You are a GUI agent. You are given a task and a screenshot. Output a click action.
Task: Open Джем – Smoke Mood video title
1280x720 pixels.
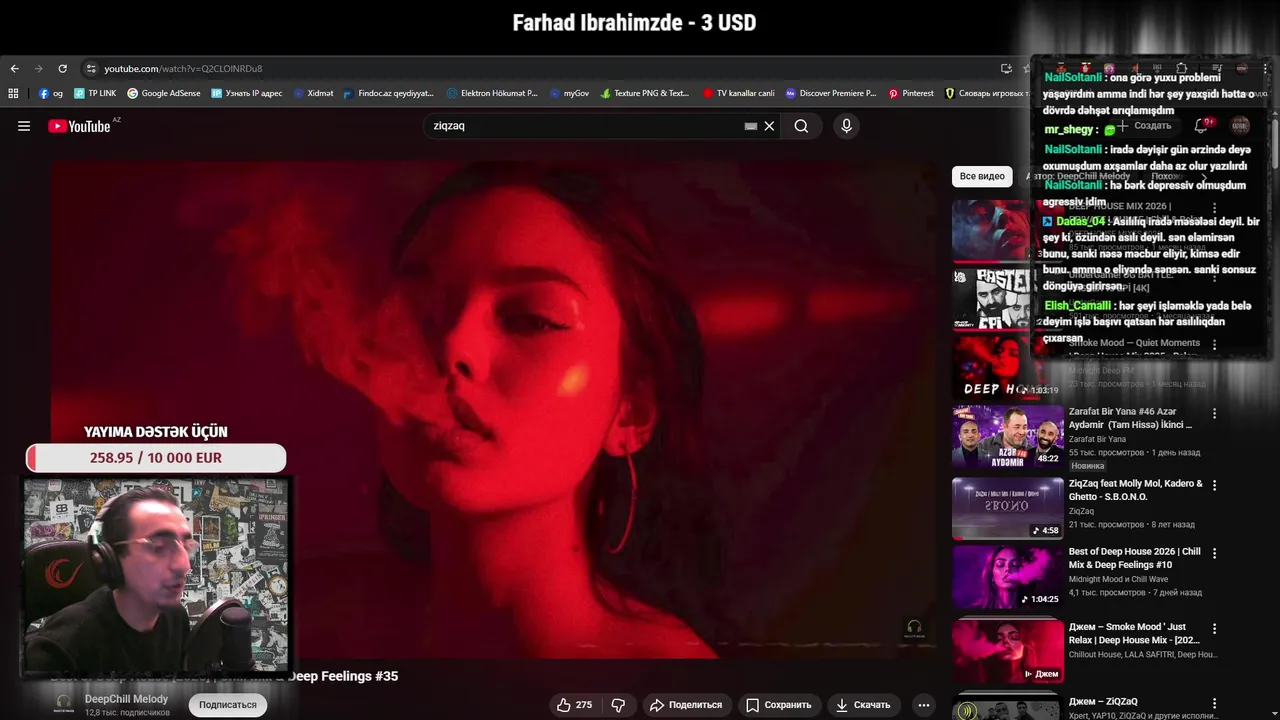coord(1133,633)
